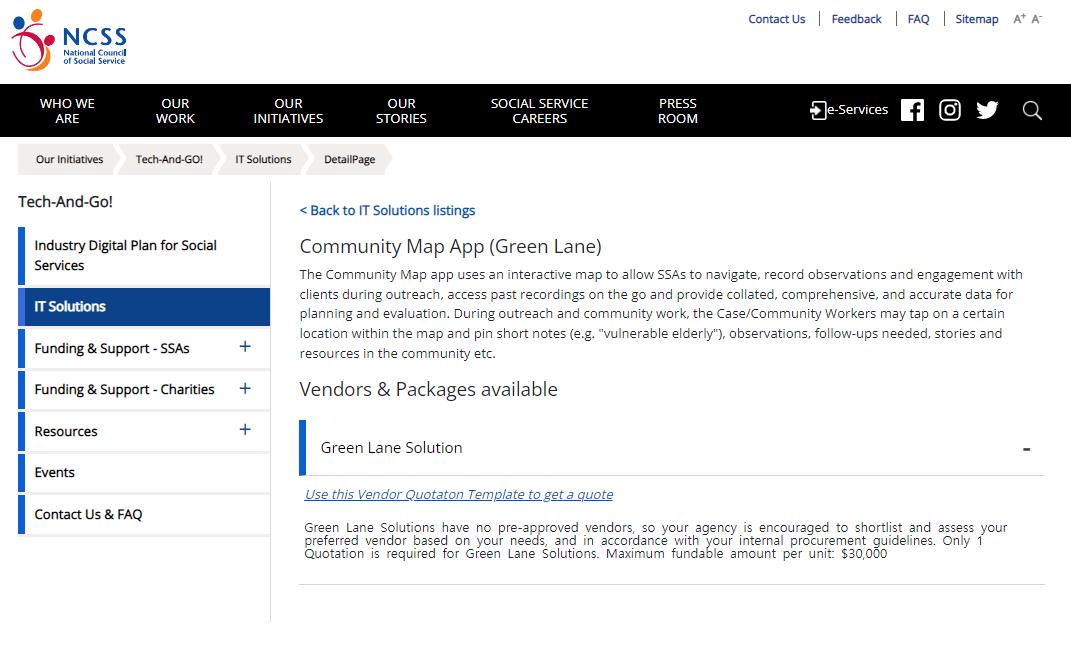This screenshot has height=648, width=1071.
Task: Open SOCIAL SERVICE CAREERS menu
Action: [539, 111]
